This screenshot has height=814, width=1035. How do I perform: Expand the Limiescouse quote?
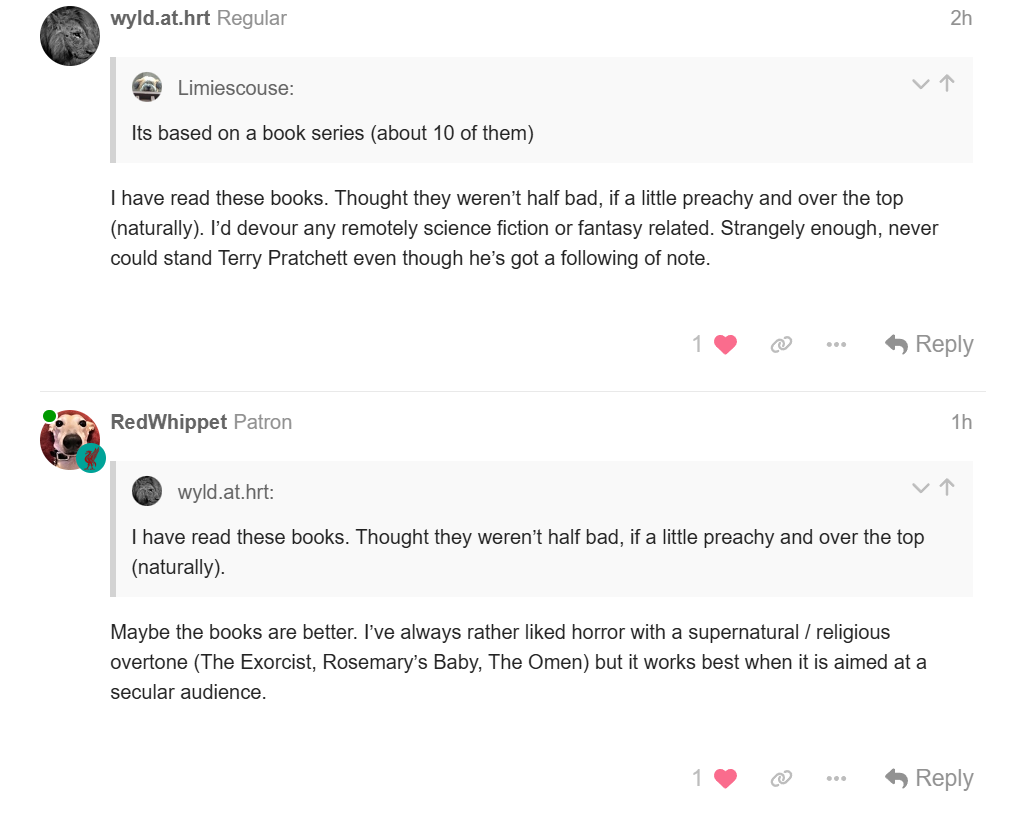click(x=920, y=85)
